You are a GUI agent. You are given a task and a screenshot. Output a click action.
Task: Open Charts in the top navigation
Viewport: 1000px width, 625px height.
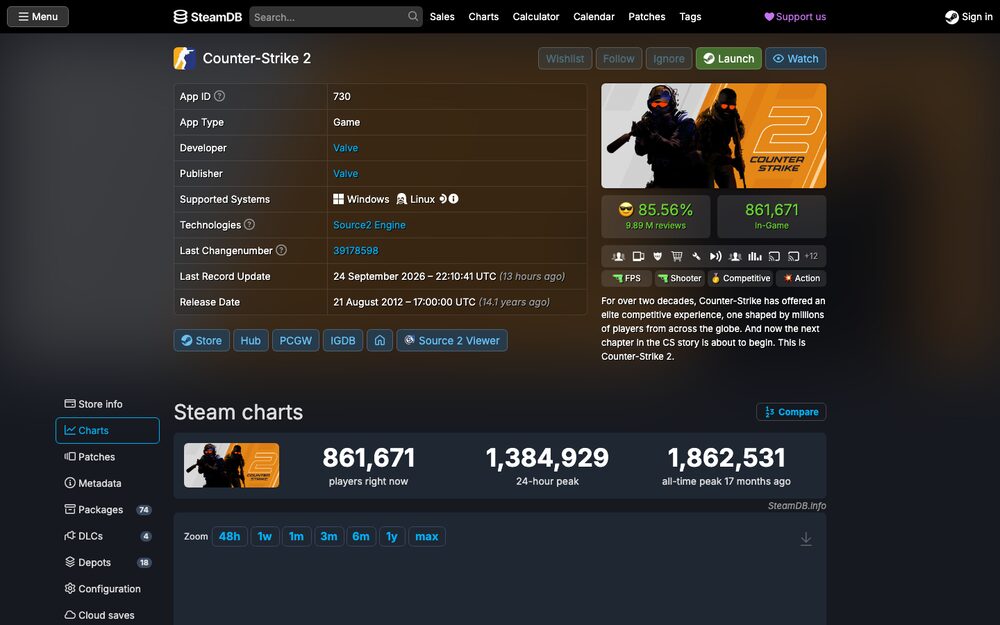(x=483, y=17)
